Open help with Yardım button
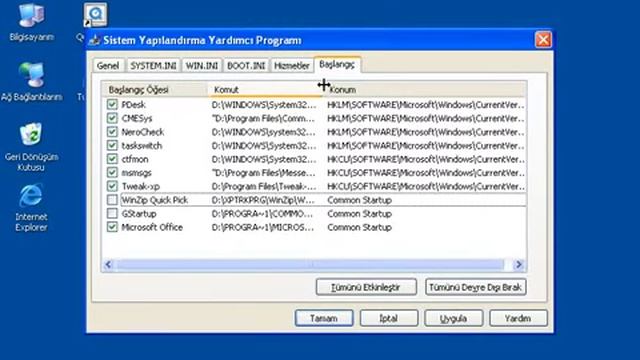 coord(518,318)
